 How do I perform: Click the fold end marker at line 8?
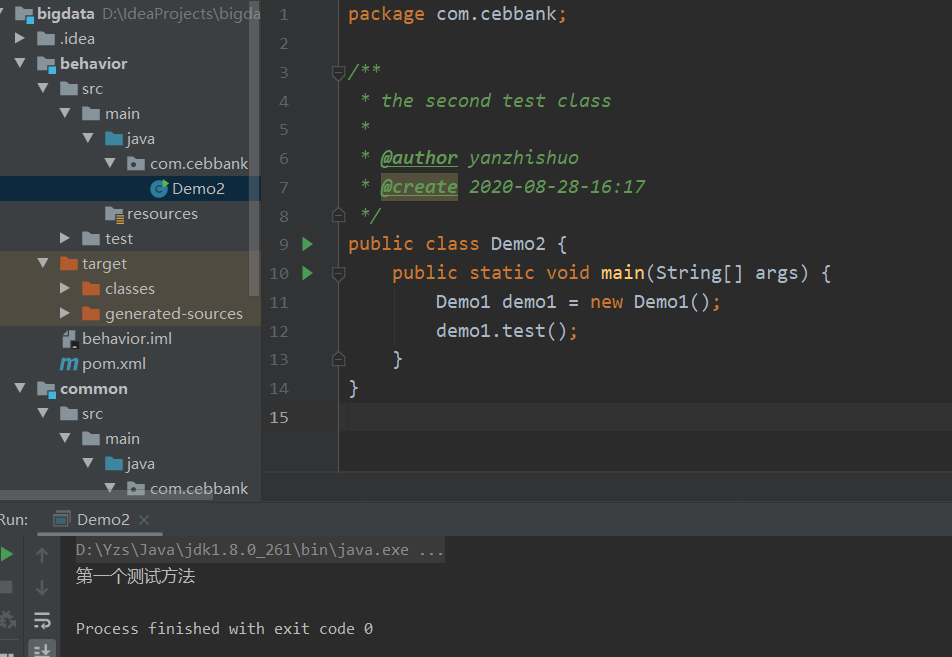click(339, 216)
